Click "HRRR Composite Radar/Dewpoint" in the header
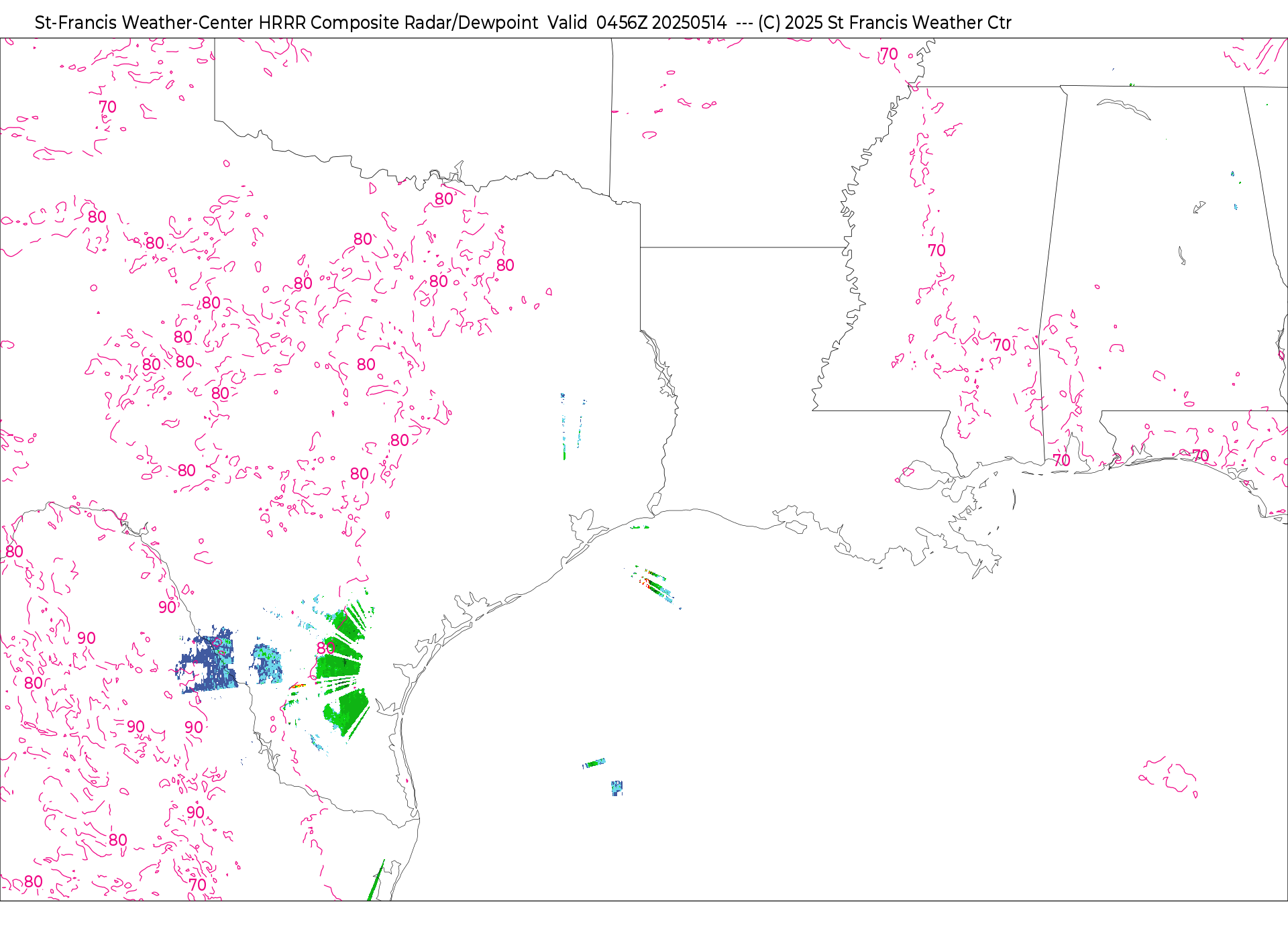 click(x=398, y=23)
